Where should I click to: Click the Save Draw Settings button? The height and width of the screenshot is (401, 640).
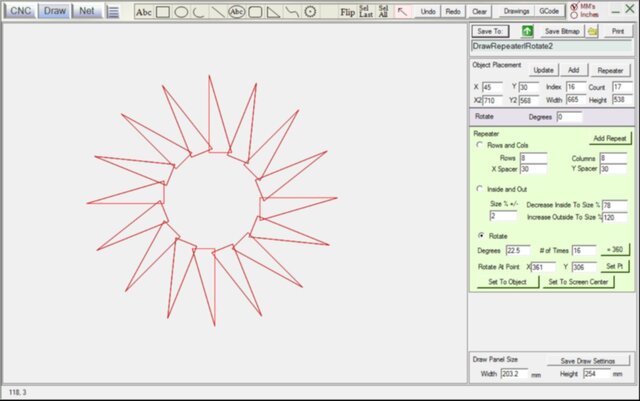588,361
